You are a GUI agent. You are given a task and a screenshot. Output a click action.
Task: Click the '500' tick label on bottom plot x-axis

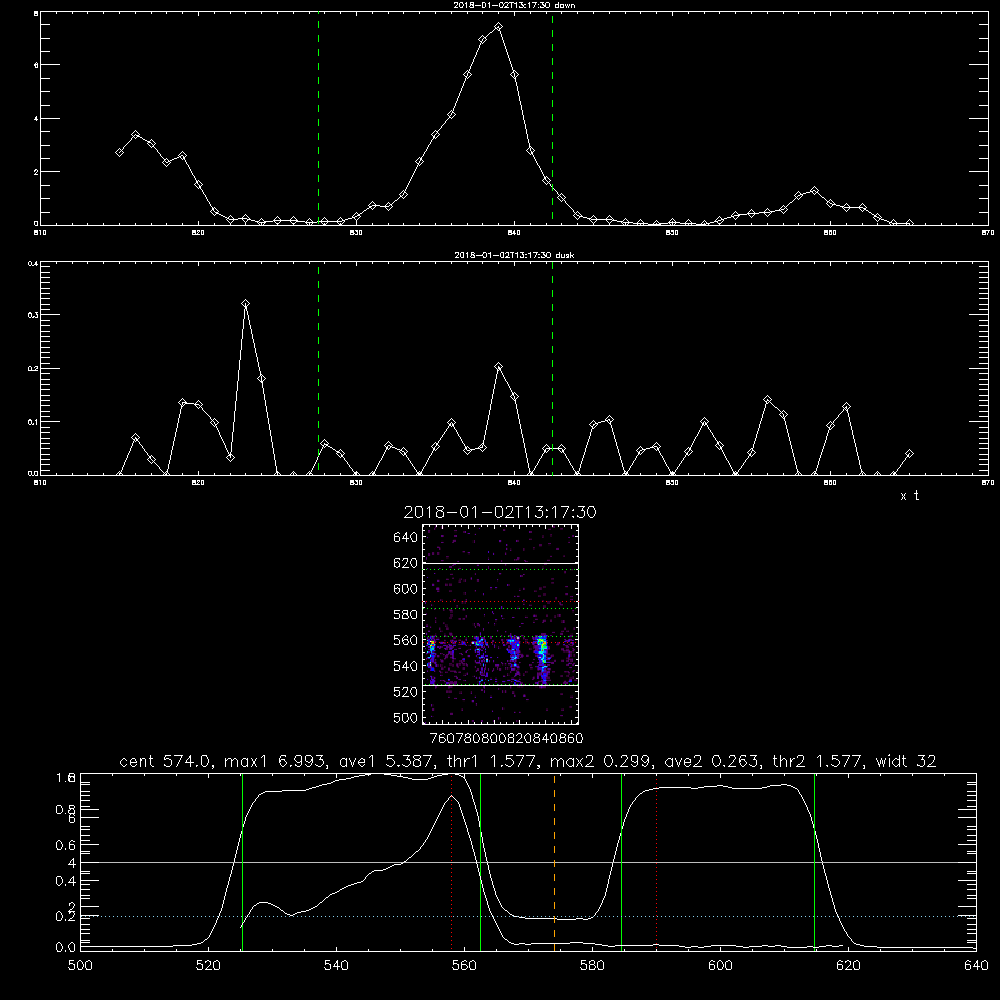(80, 966)
